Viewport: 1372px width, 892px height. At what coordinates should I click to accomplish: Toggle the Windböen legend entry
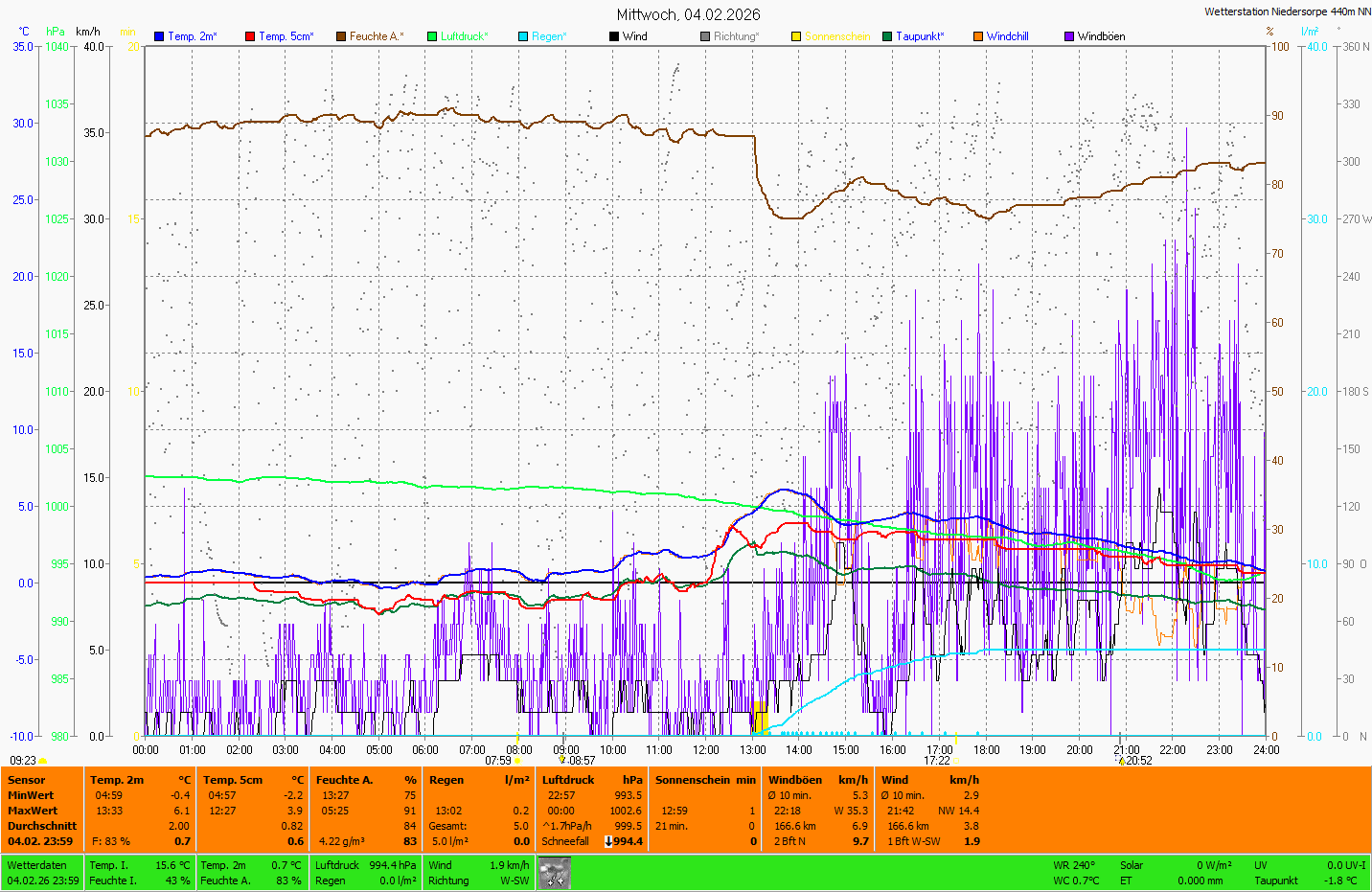coord(1101,36)
